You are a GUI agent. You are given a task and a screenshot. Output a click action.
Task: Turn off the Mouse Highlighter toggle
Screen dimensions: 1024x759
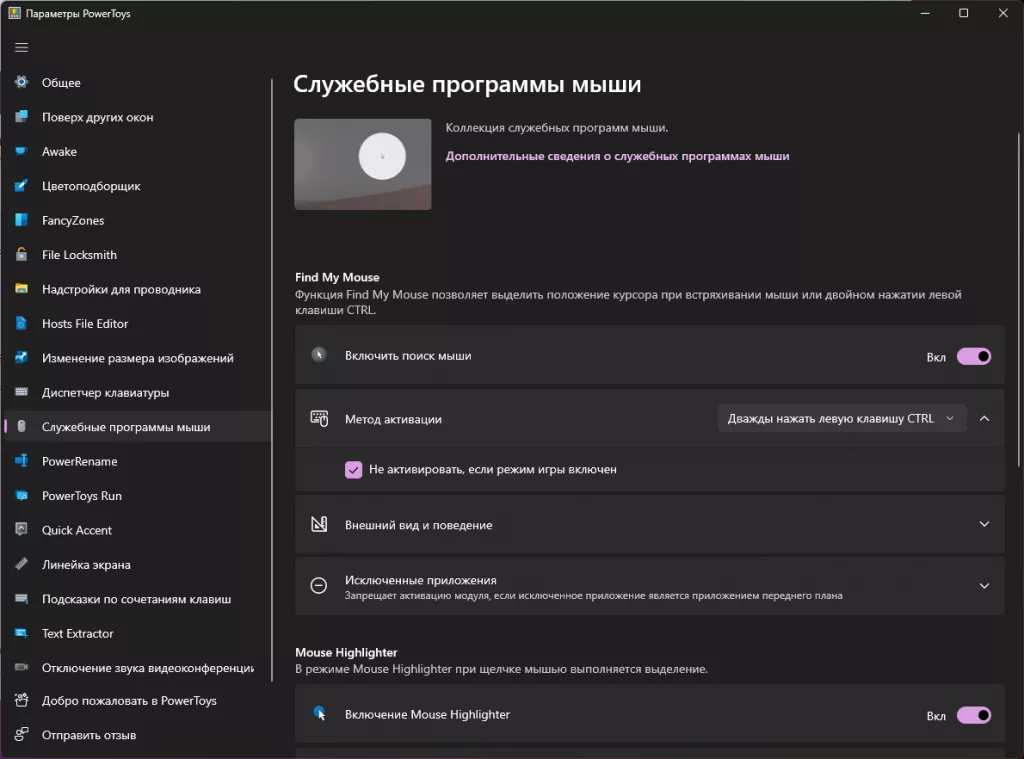point(973,715)
